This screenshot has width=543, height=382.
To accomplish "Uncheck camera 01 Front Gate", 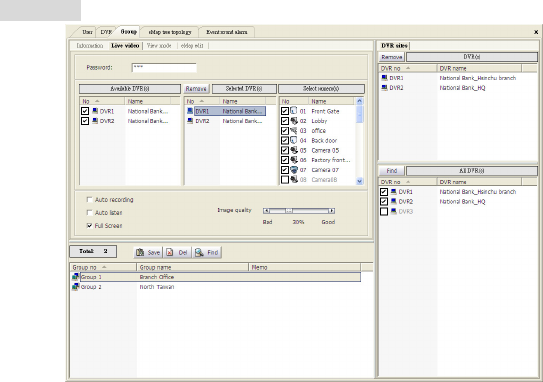I will point(285,111).
